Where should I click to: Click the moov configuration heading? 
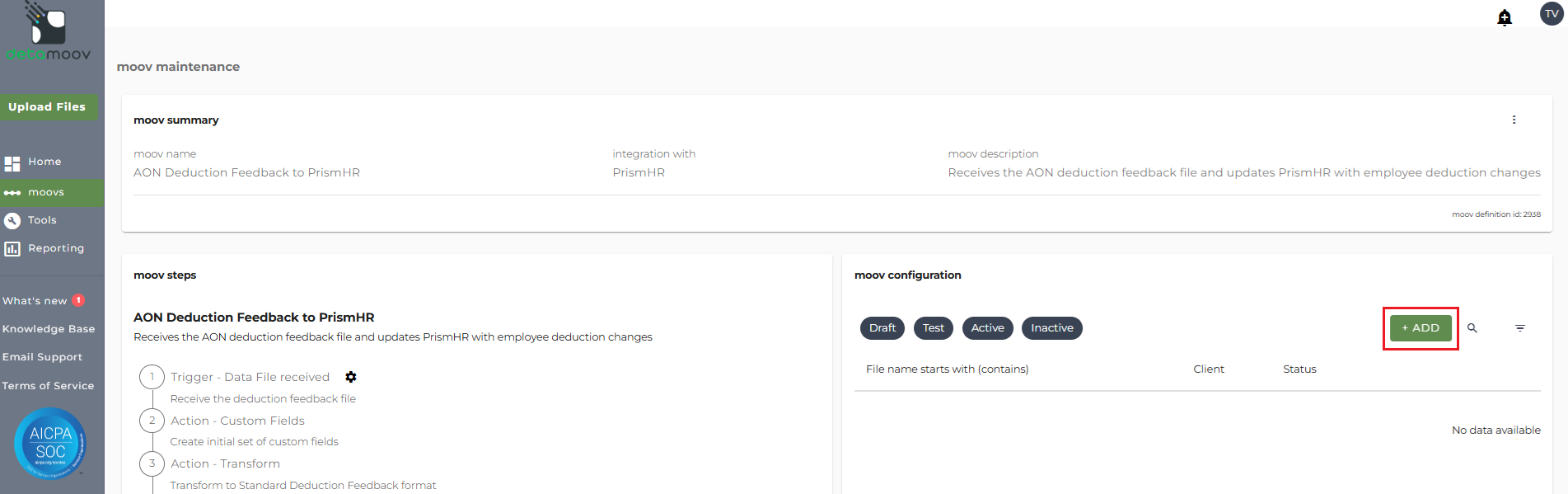tap(907, 275)
